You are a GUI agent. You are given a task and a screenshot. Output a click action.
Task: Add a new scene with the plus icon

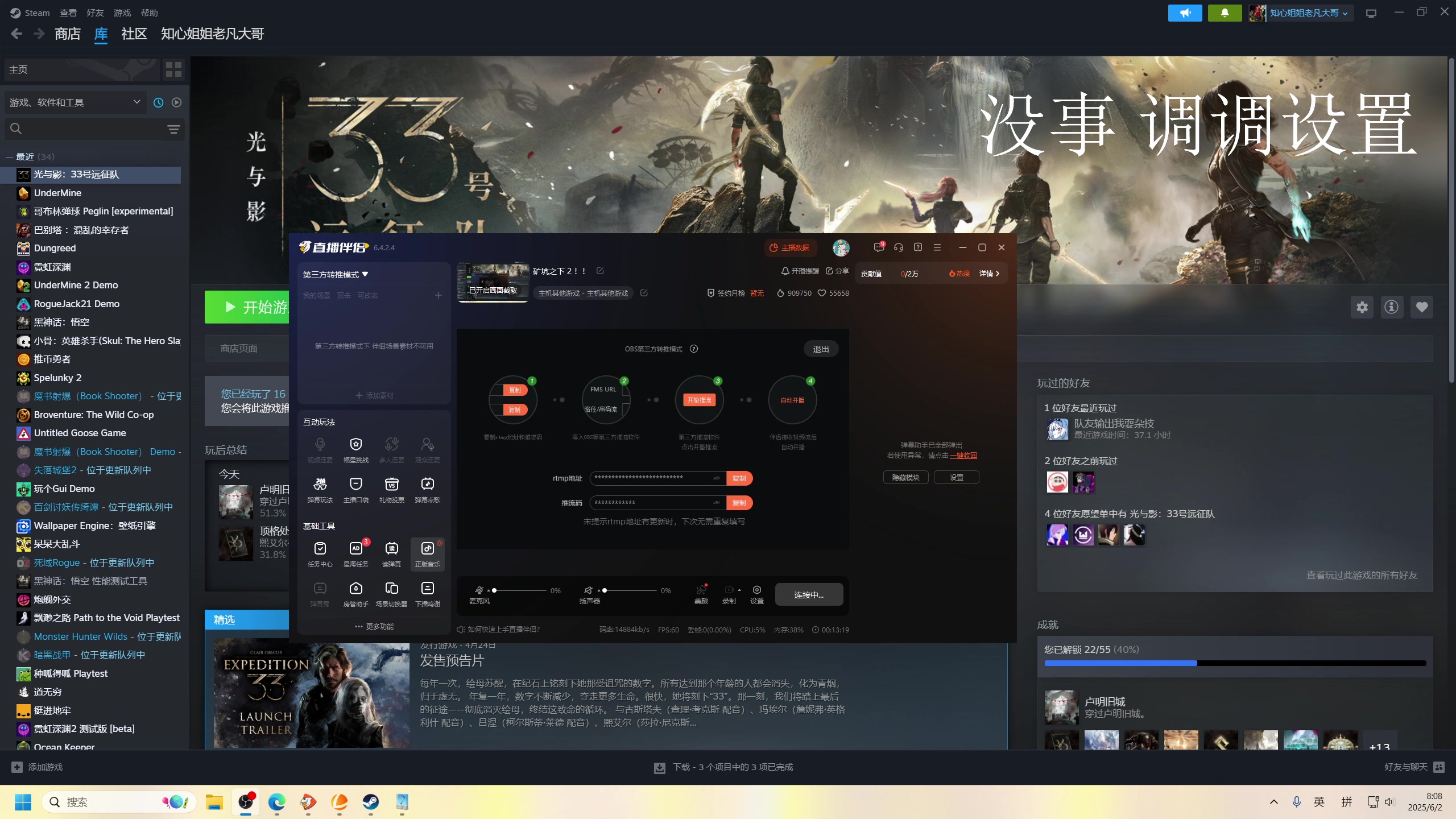click(439, 295)
